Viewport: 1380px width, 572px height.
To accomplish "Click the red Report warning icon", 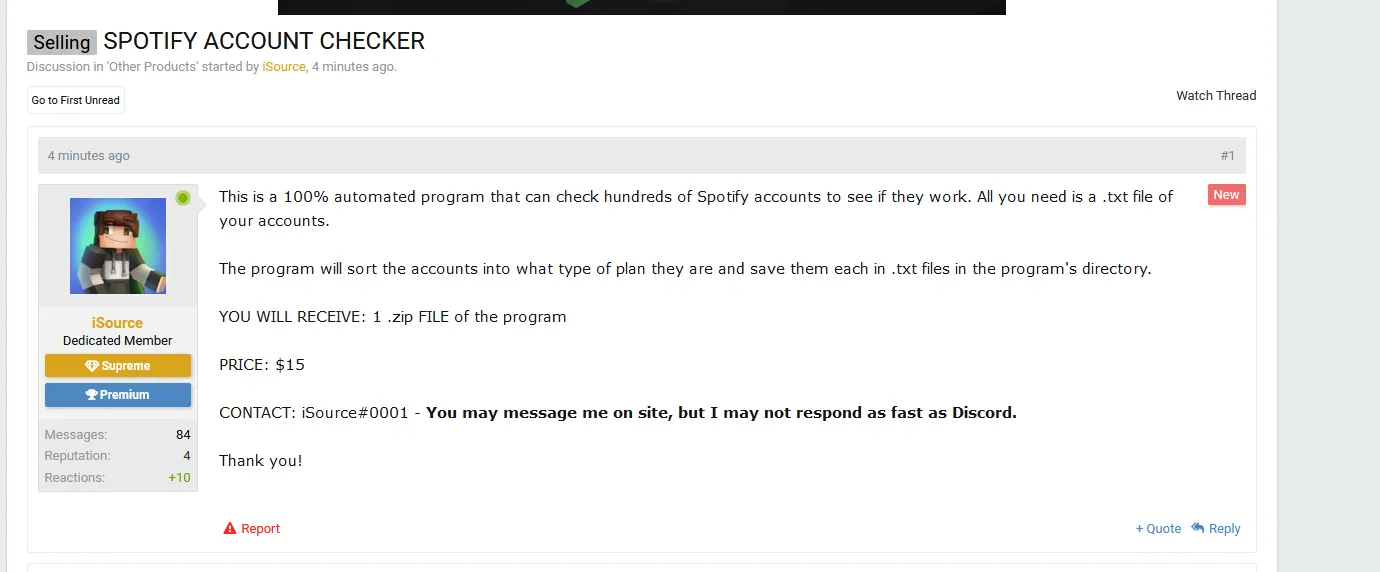I will coord(230,529).
